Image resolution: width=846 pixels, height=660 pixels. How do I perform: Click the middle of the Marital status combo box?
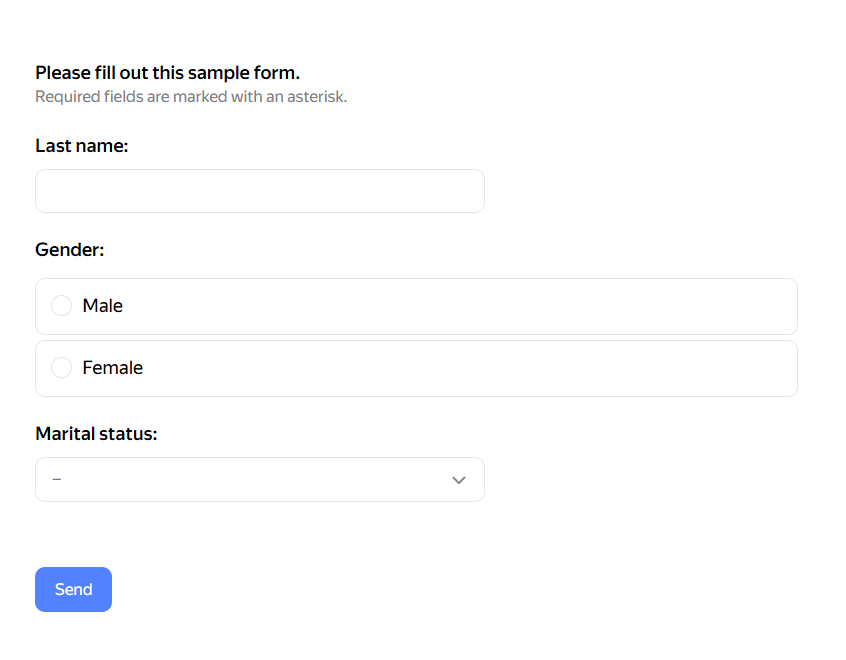pos(259,480)
